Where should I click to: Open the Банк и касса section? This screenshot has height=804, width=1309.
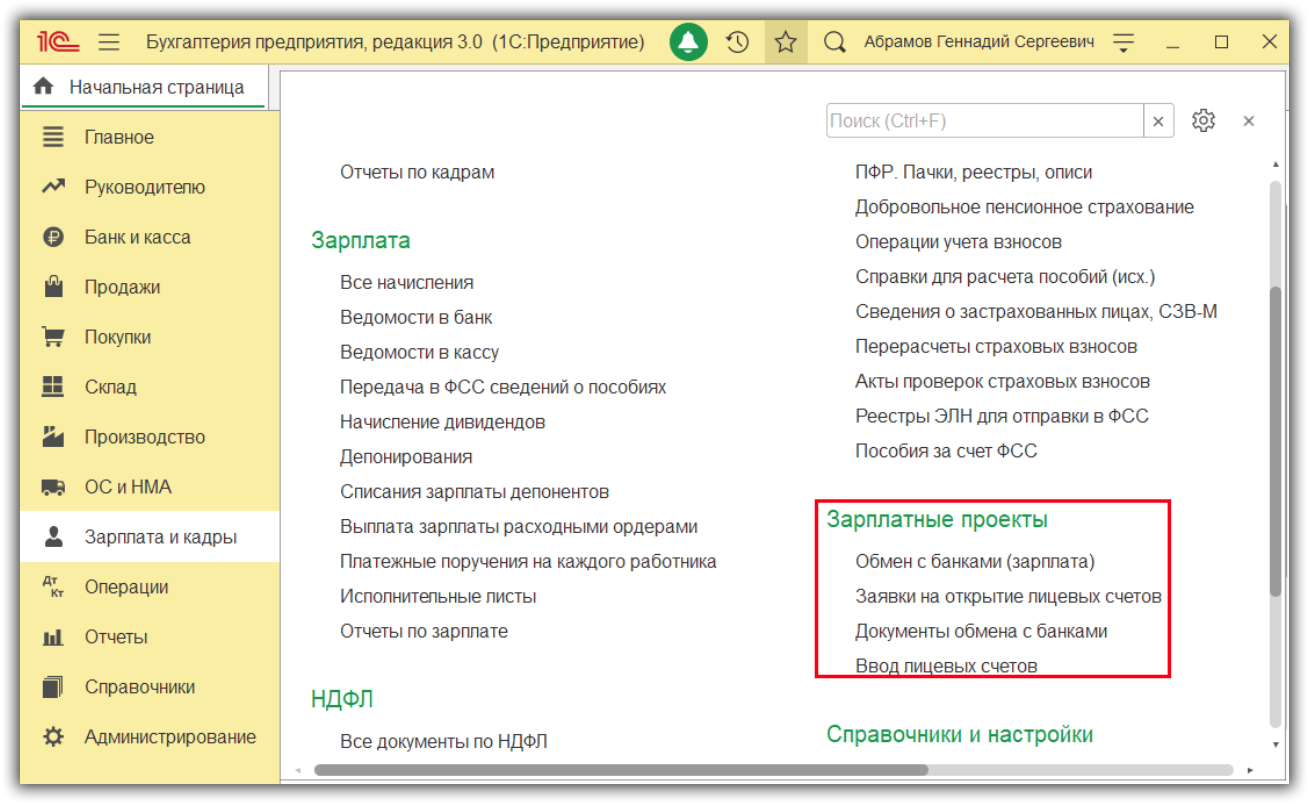[x=150, y=237]
